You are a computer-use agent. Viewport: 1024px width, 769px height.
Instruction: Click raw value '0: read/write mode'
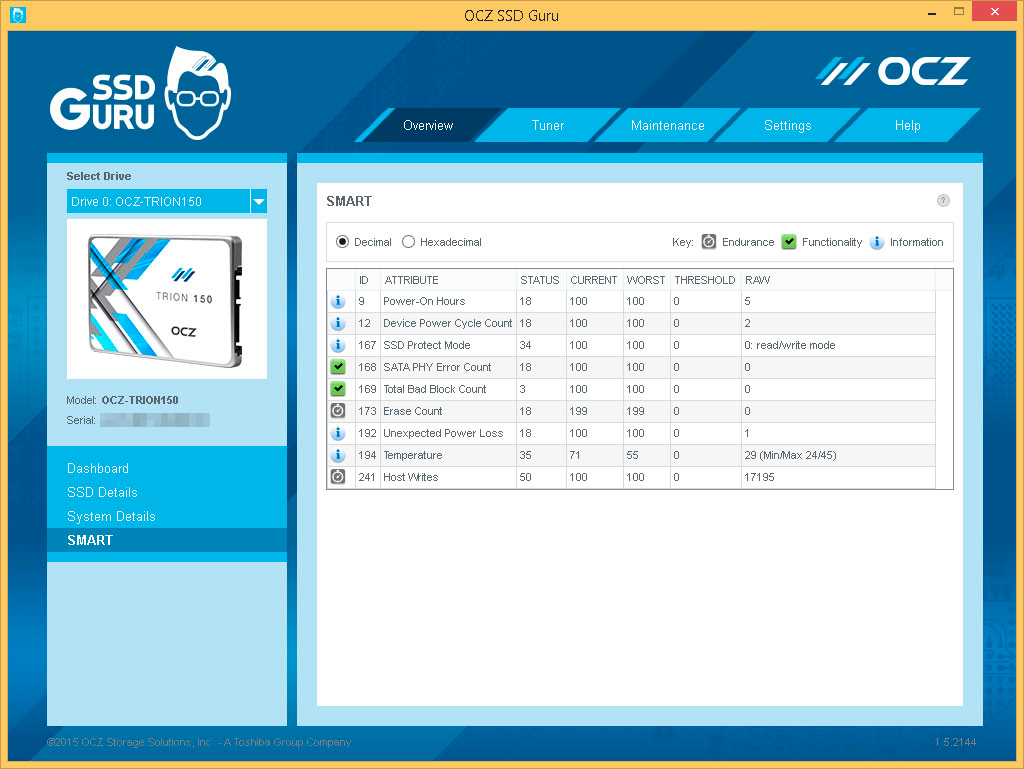point(790,345)
